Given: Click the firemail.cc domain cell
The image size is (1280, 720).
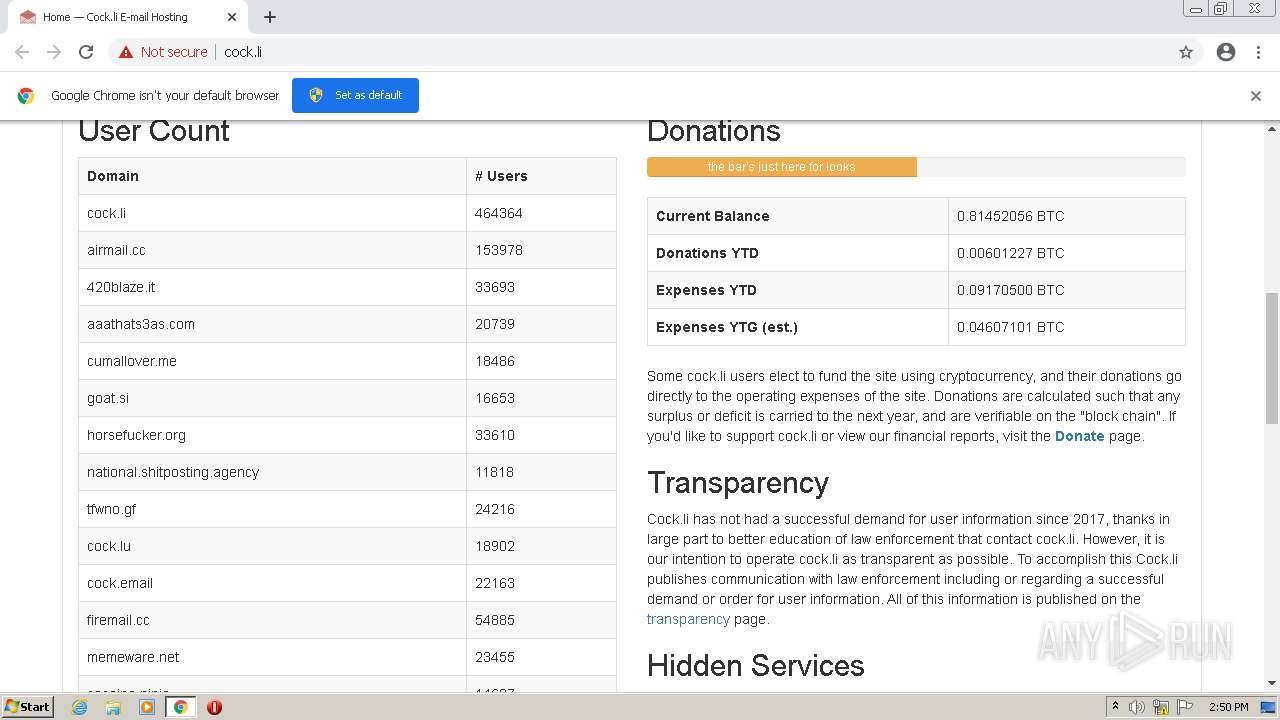Looking at the screenshot, I should [x=272, y=620].
